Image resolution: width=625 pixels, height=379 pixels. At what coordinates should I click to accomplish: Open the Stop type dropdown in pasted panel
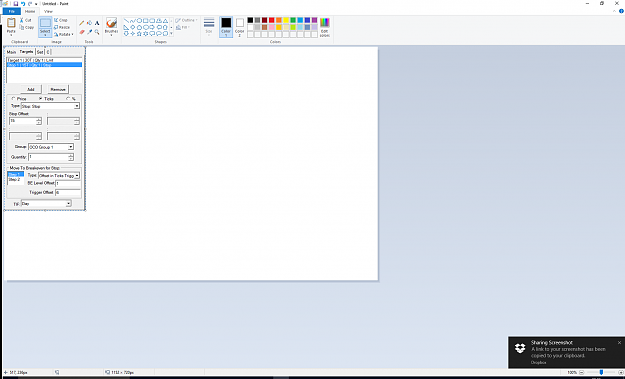point(77,106)
